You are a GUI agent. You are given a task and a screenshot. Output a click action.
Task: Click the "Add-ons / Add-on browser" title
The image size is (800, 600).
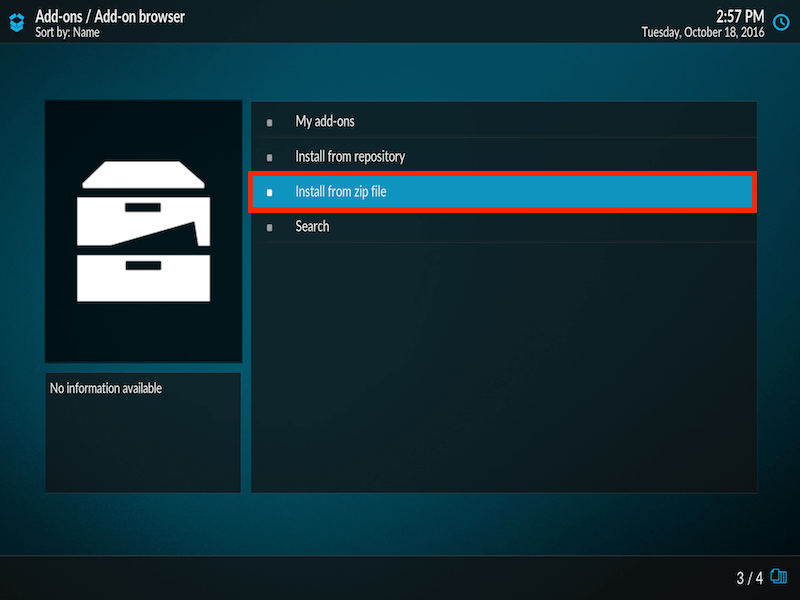(x=110, y=16)
